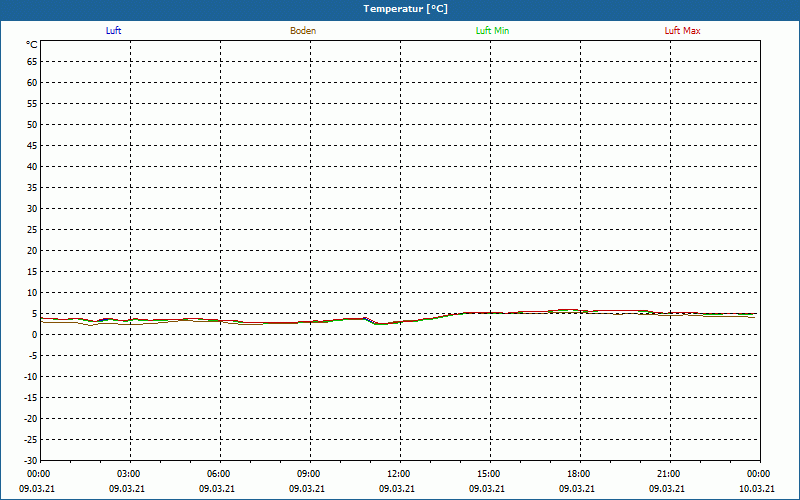
Task: Click the 00:00 label above first 09.03.21
Action: [38, 474]
